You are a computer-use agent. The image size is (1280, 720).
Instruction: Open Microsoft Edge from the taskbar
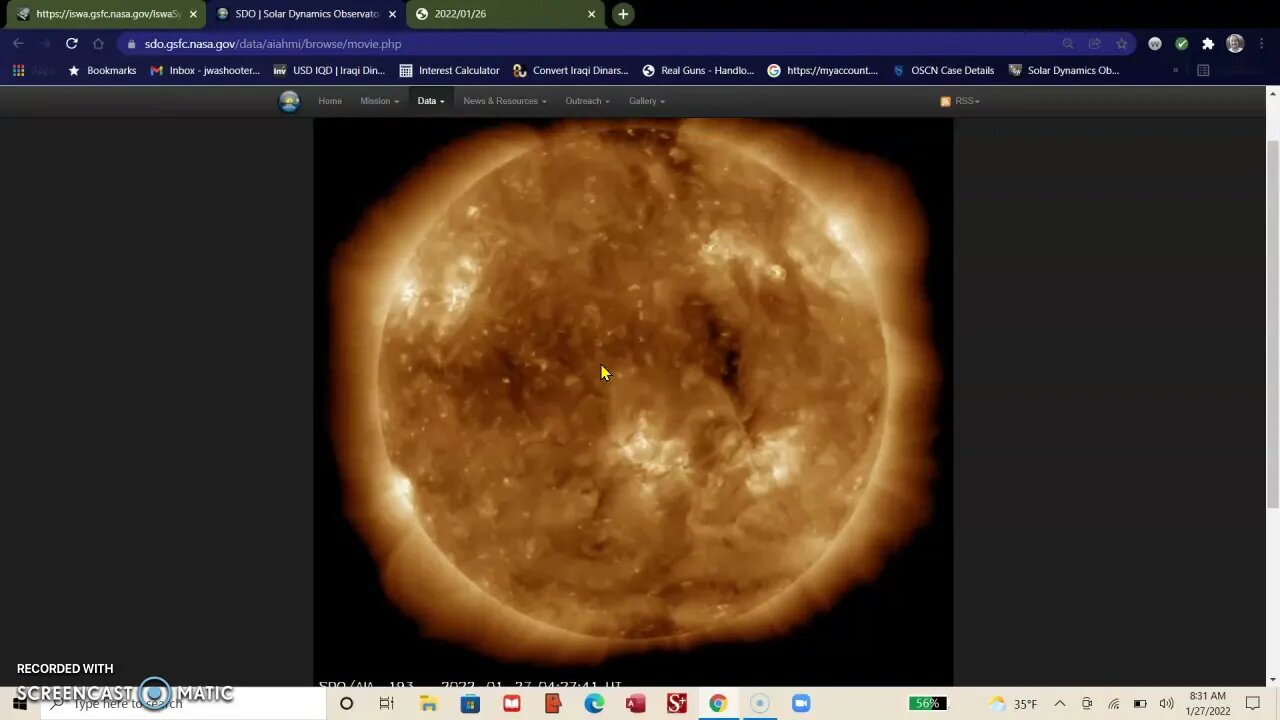tap(594, 704)
